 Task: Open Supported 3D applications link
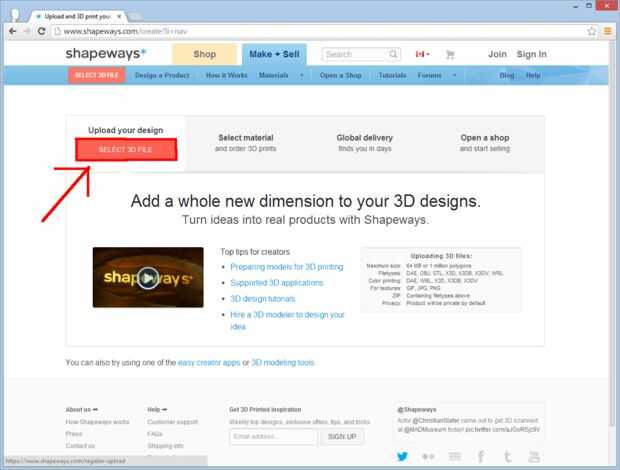tap(277, 283)
